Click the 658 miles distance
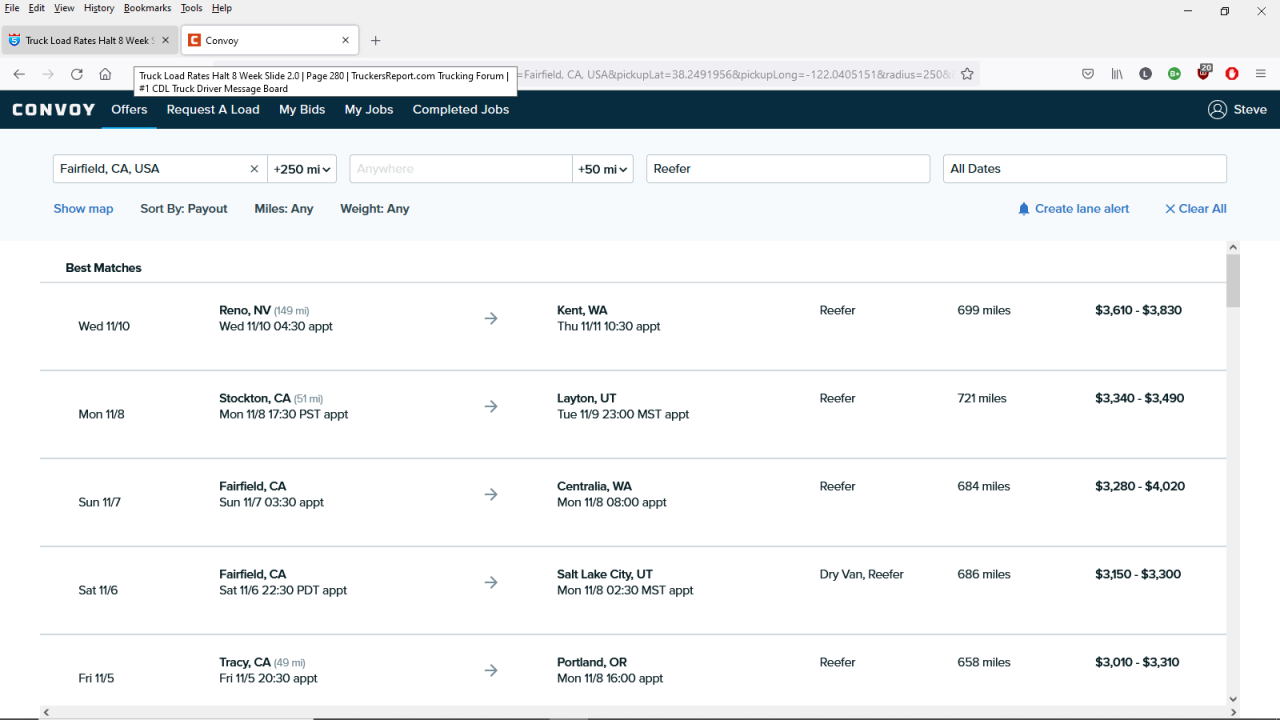Image resolution: width=1280 pixels, height=720 pixels. click(x=984, y=662)
